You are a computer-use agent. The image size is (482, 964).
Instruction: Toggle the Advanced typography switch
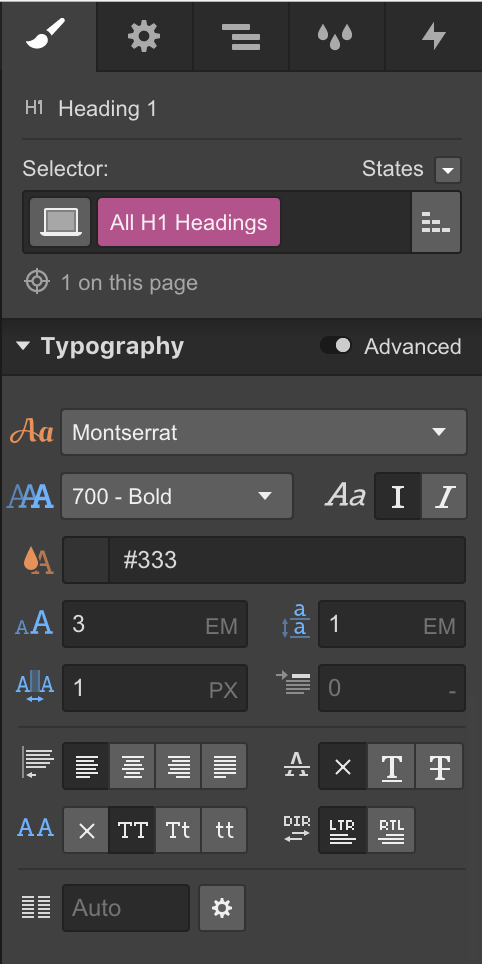(x=336, y=346)
